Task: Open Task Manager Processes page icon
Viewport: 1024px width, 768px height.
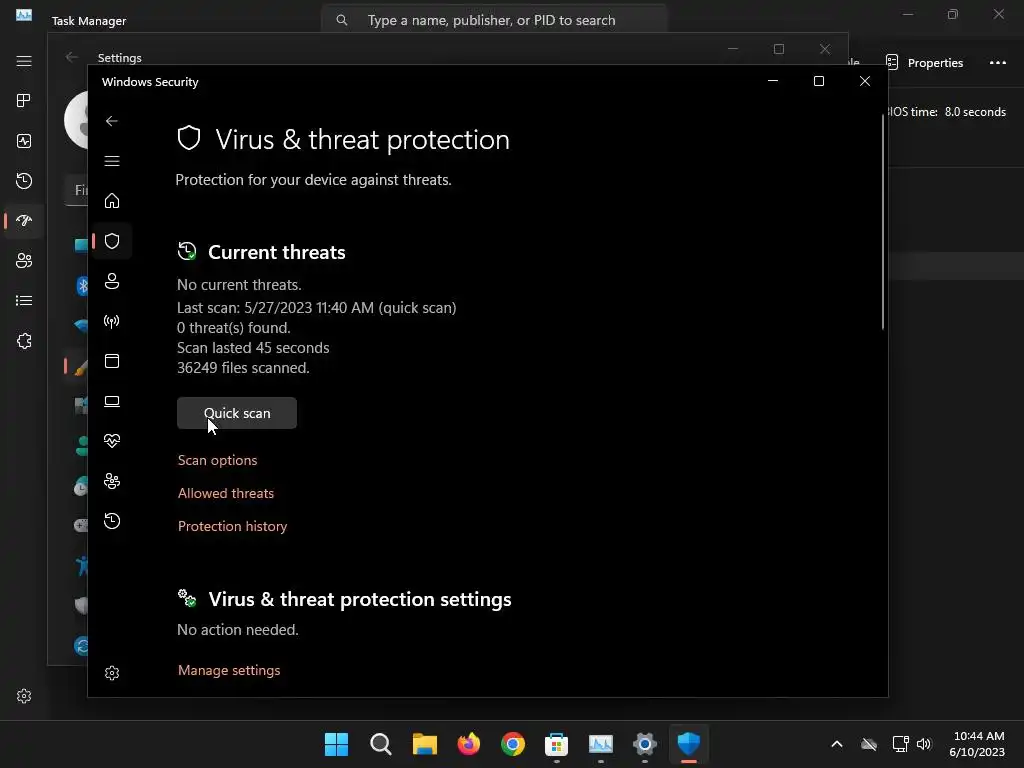Action: [x=24, y=101]
